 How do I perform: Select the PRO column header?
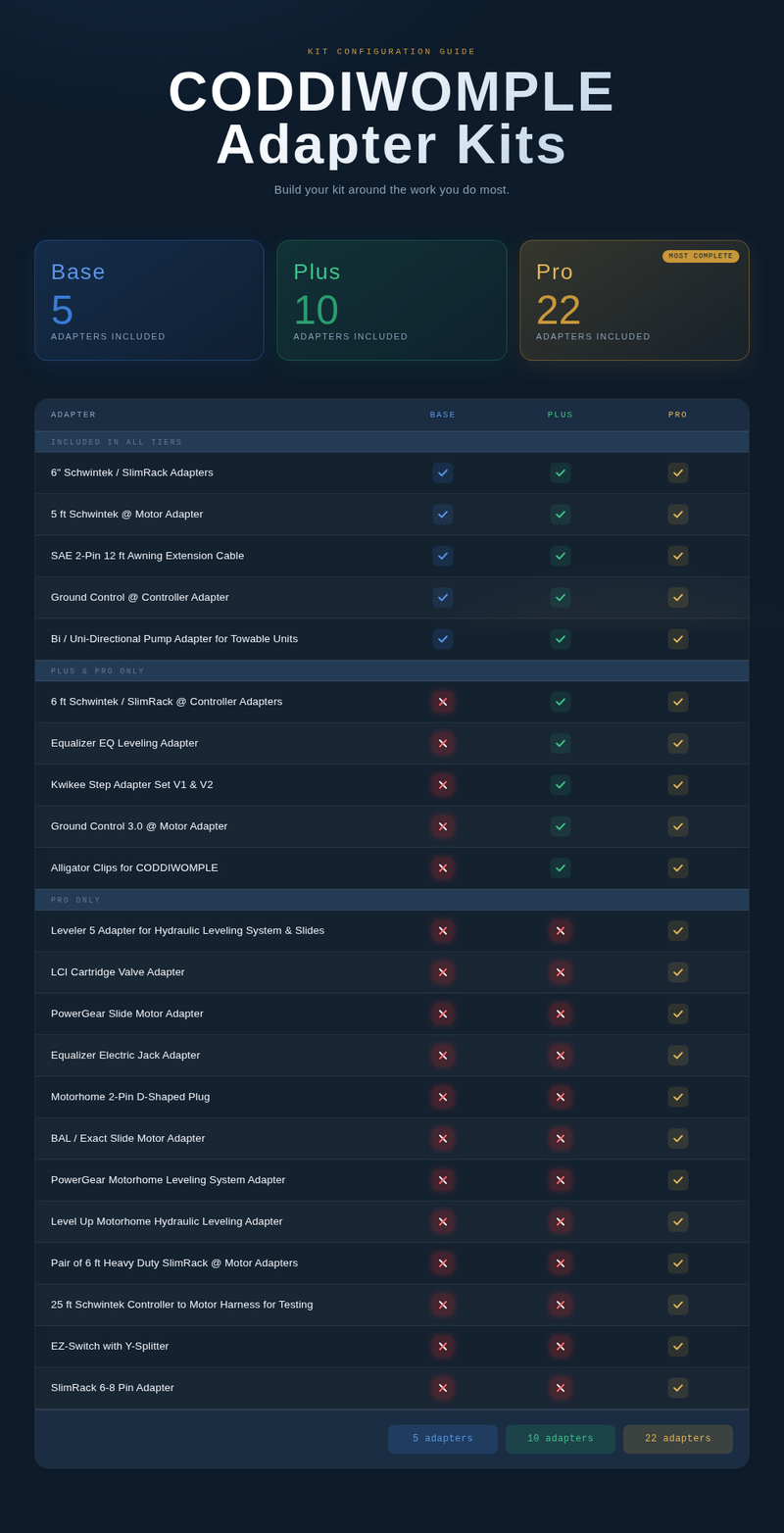tap(678, 415)
